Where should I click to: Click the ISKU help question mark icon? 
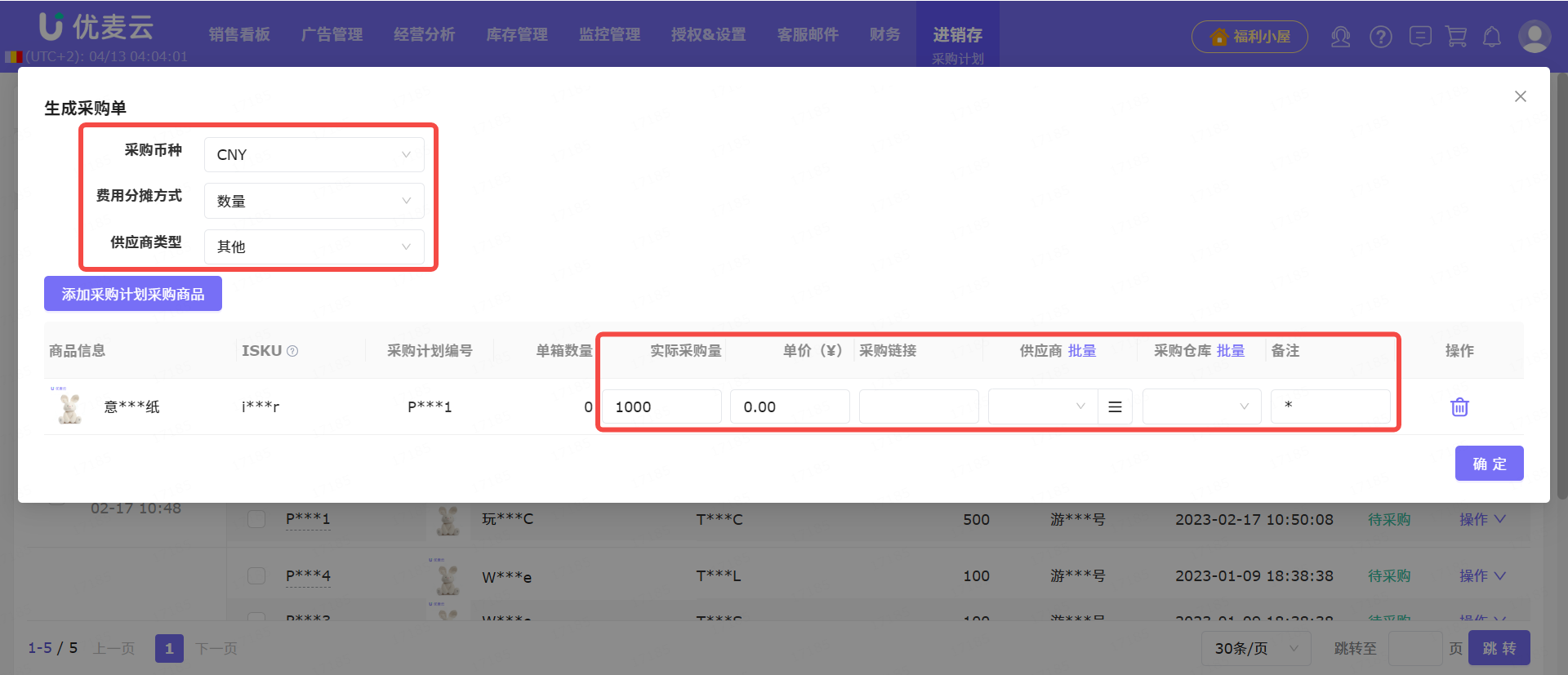(292, 351)
